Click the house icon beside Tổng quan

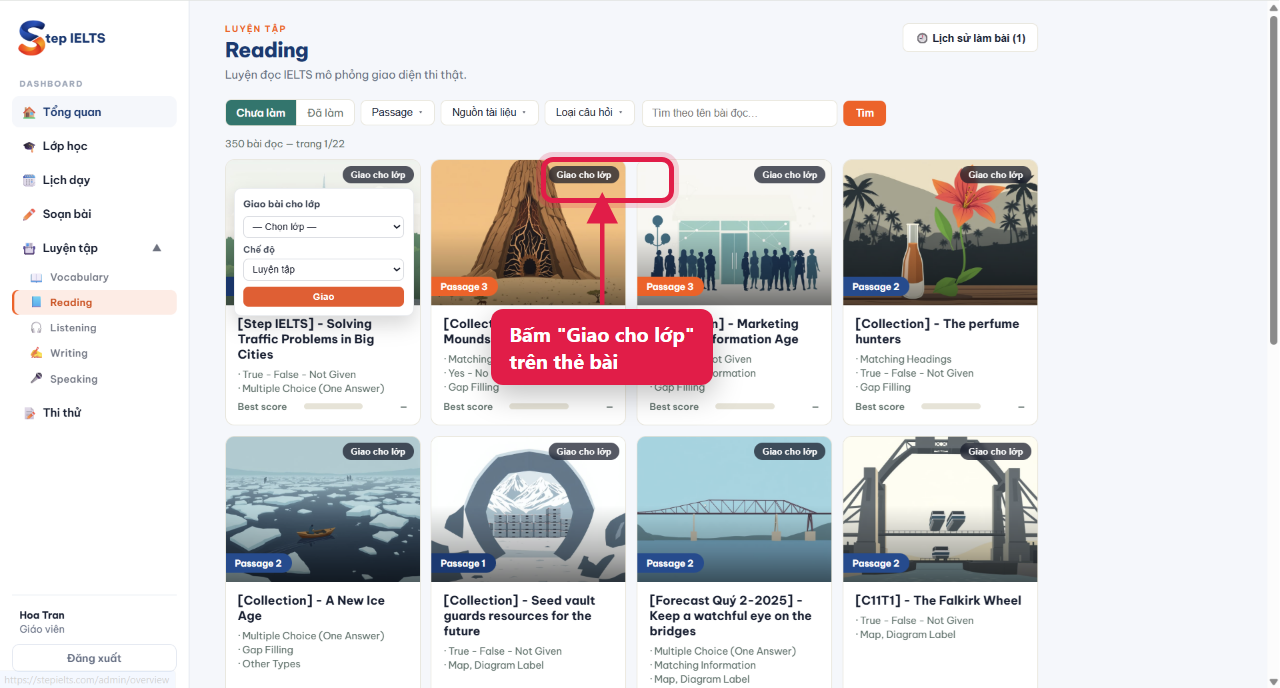pos(29,112)
